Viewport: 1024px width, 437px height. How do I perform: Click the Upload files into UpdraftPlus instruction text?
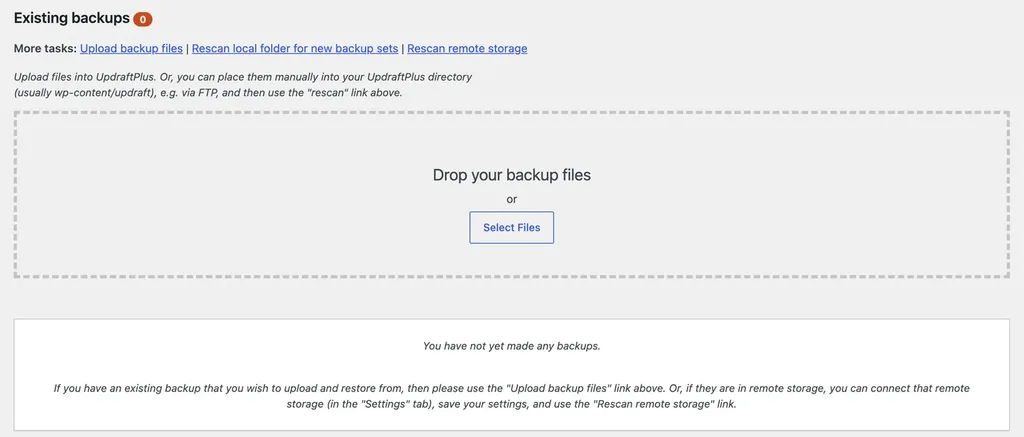[243, 85]
